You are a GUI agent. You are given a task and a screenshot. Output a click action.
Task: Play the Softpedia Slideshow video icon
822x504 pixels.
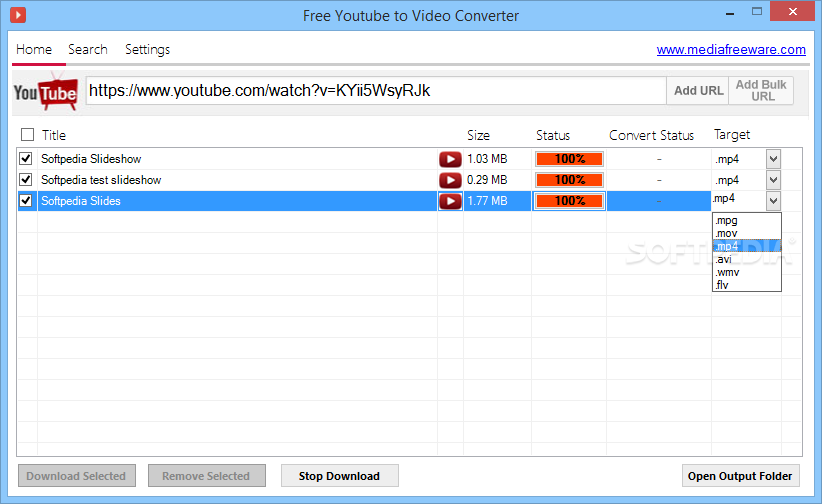pos(450,159)
